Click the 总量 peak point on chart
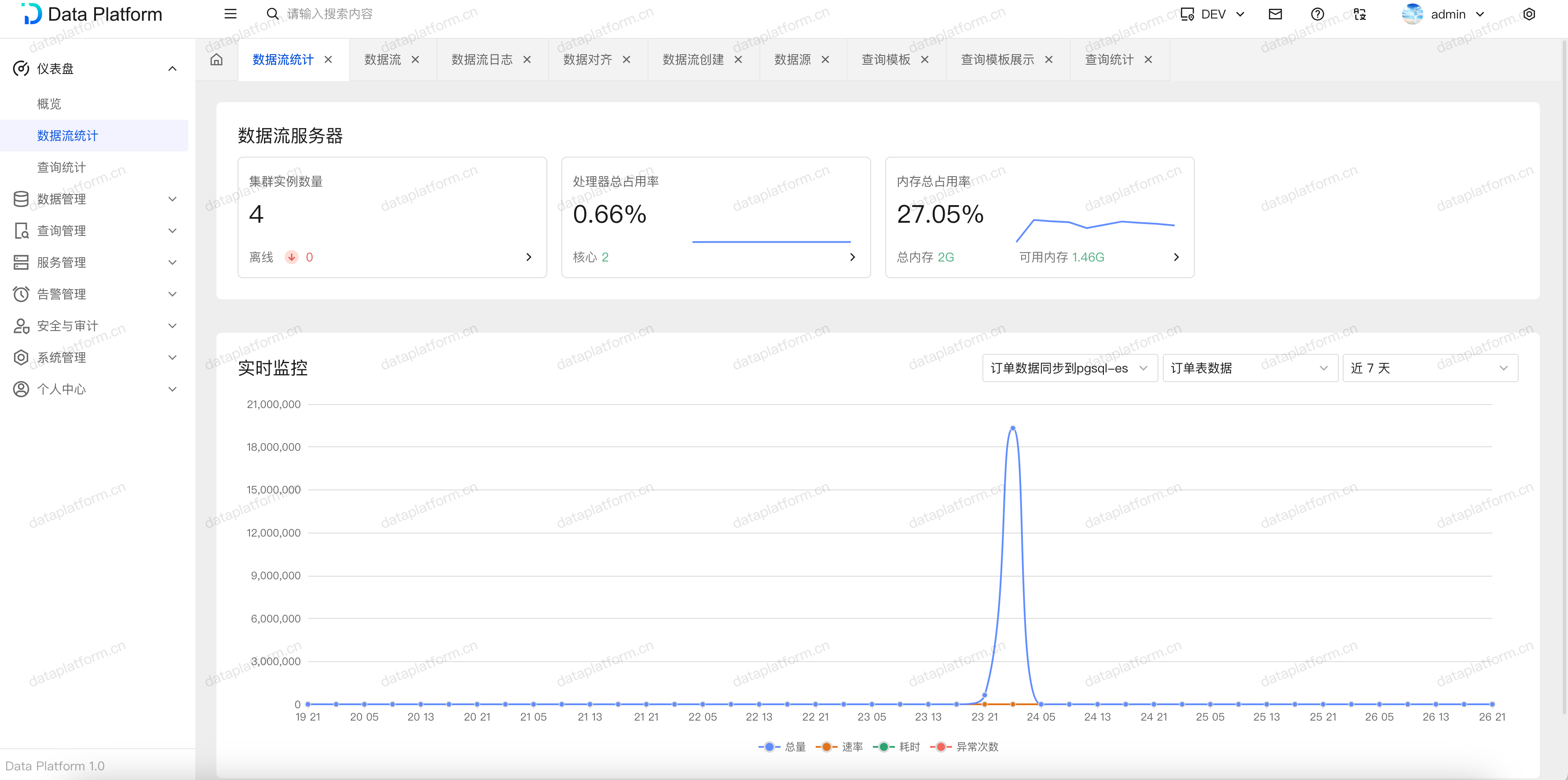This screenshot has width=1568, height=780. pyautogui.click(x=1012, y=428)
